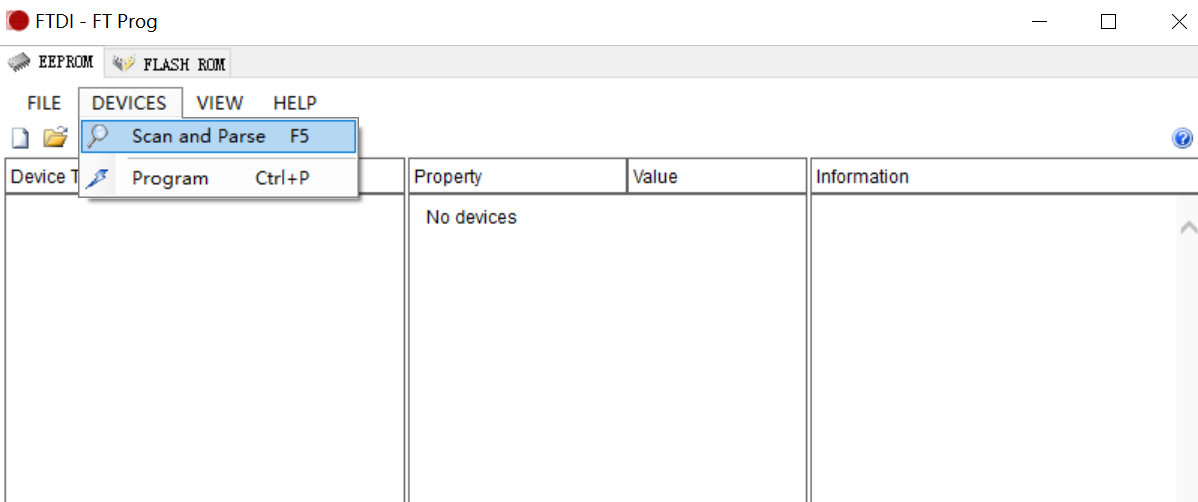Viewport: 1198px width, 502px height.
Task: Open the VIEW menu
Action: tap(220, 102)
